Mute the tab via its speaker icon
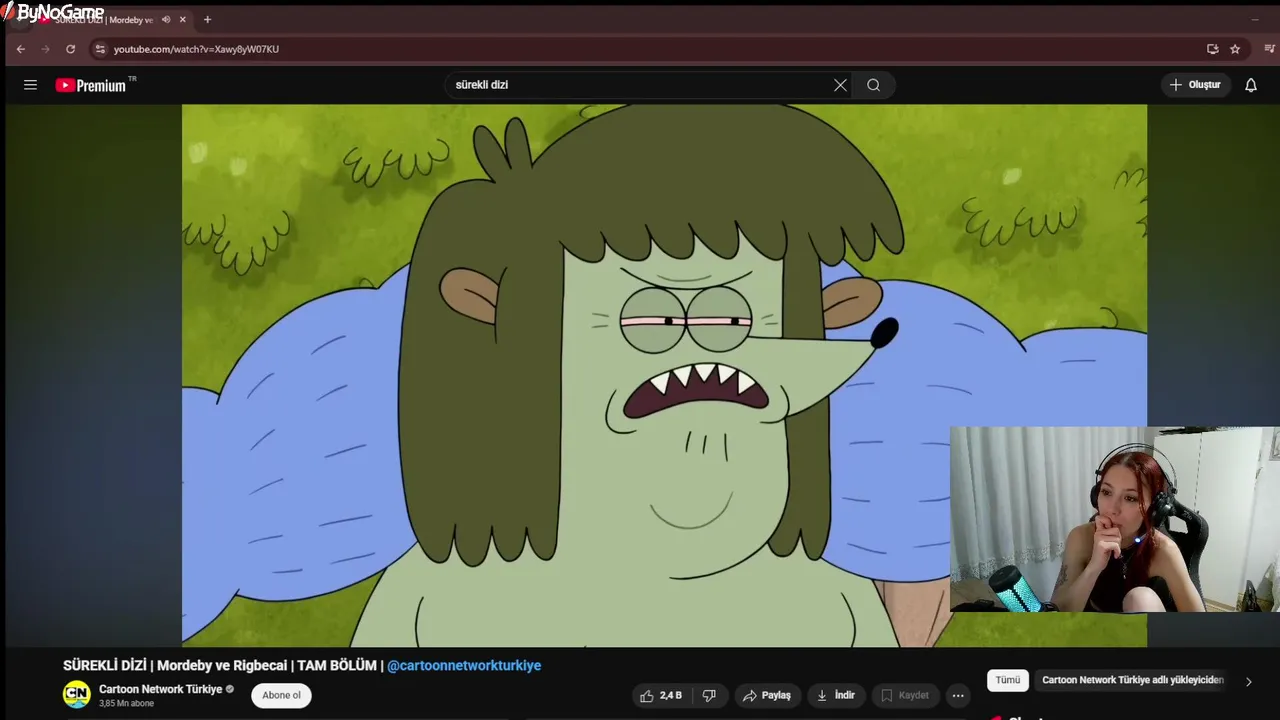The image size is (1280, 720). 166,19
